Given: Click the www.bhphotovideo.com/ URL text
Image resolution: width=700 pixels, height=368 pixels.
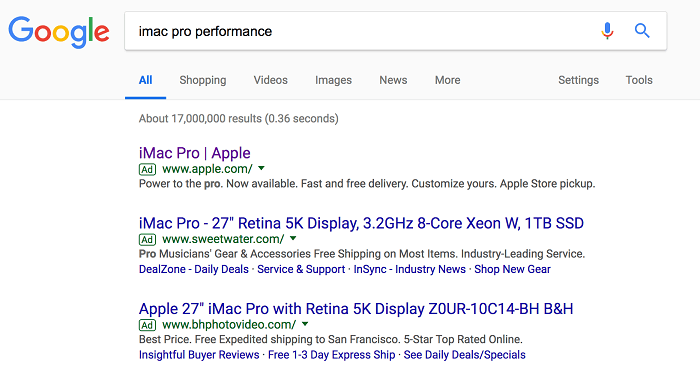Looking at the screenshot, I should (x=229, y=324).
